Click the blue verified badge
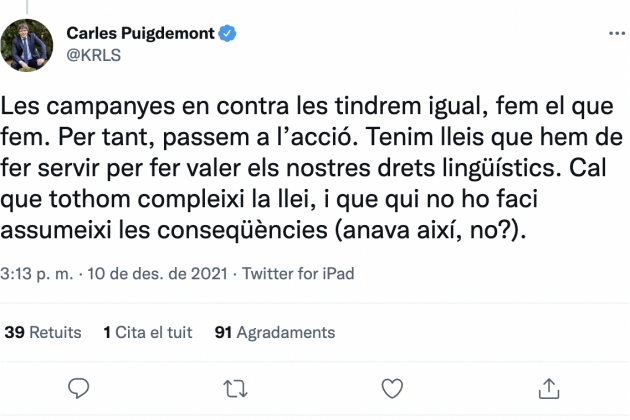This screenshot has width=630, height=420. point(227,33)
